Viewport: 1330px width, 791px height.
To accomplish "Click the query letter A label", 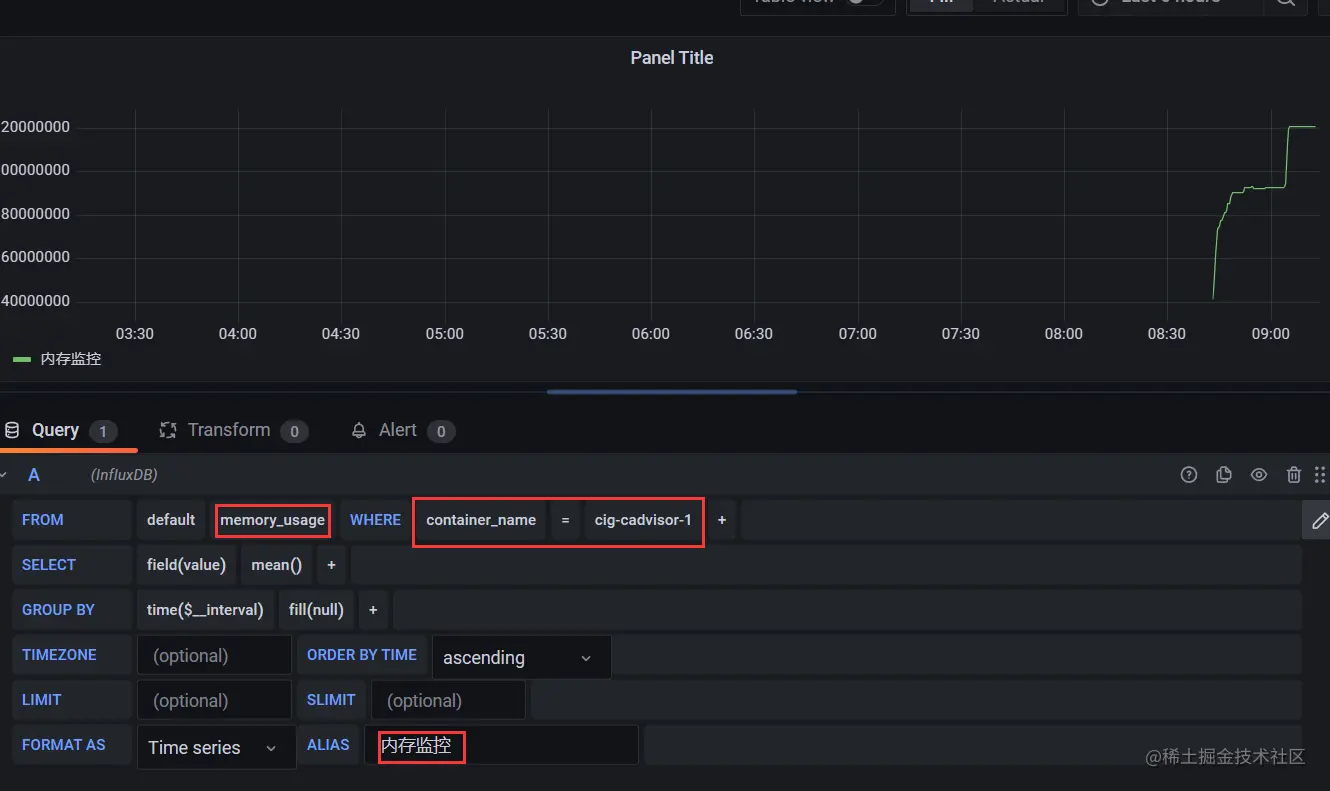I will coord(34,475).
